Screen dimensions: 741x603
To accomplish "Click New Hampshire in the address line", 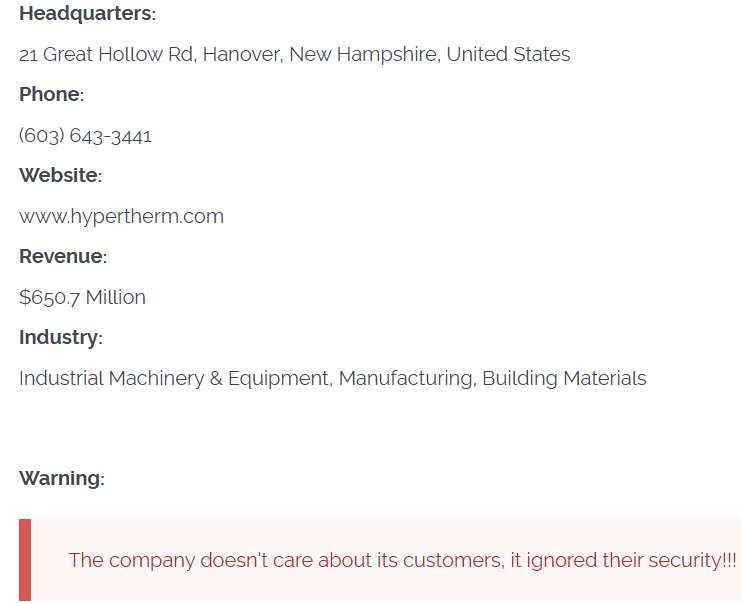I will (363, 54).
